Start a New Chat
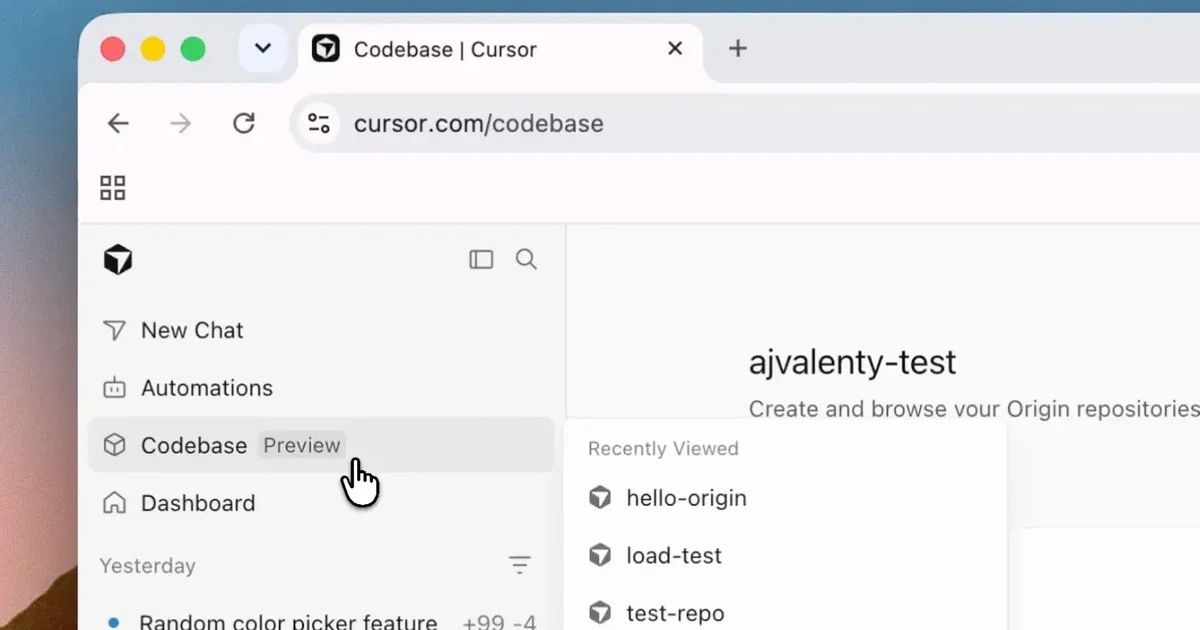 (321, 330)
